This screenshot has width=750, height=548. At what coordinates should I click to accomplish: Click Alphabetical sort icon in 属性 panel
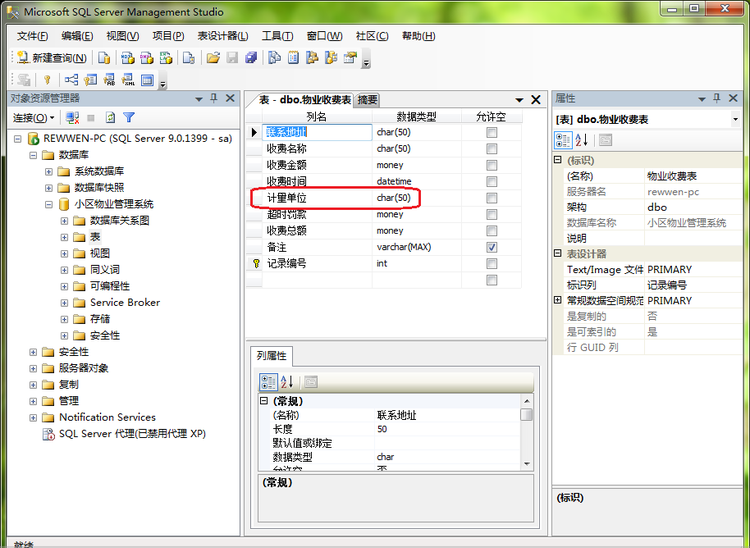point(582,141)
